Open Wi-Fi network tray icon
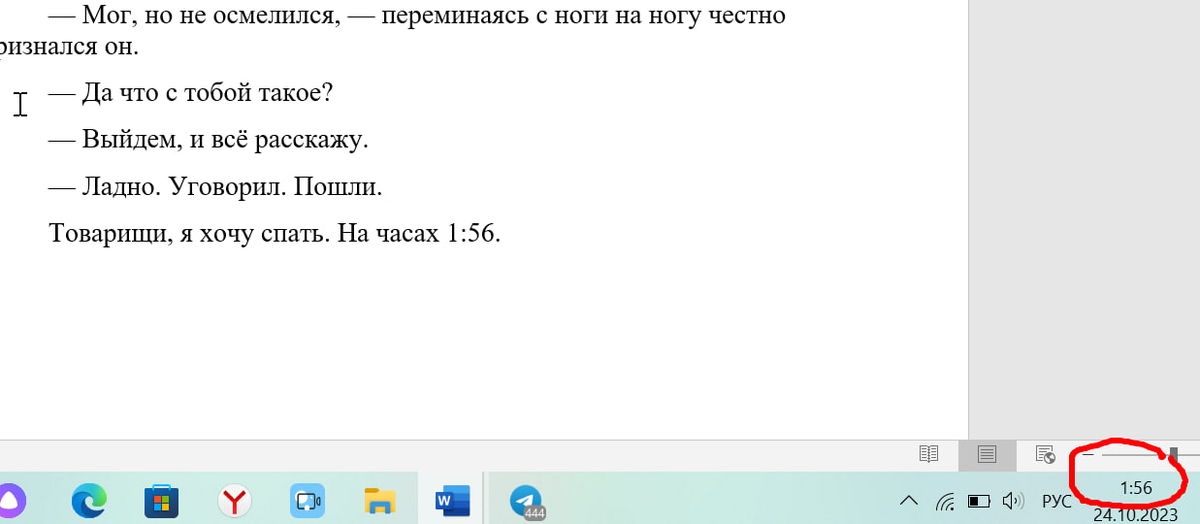Viewport: 1200px width, 524px height. point(945,501)
